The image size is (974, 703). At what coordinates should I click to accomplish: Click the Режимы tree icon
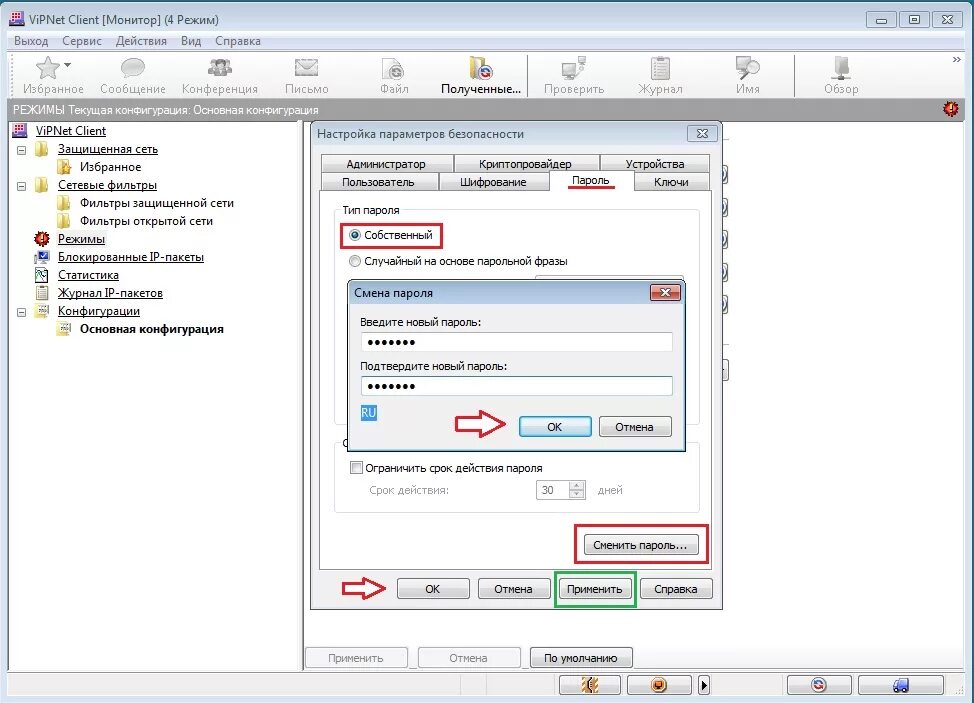(x=42, y=238)
